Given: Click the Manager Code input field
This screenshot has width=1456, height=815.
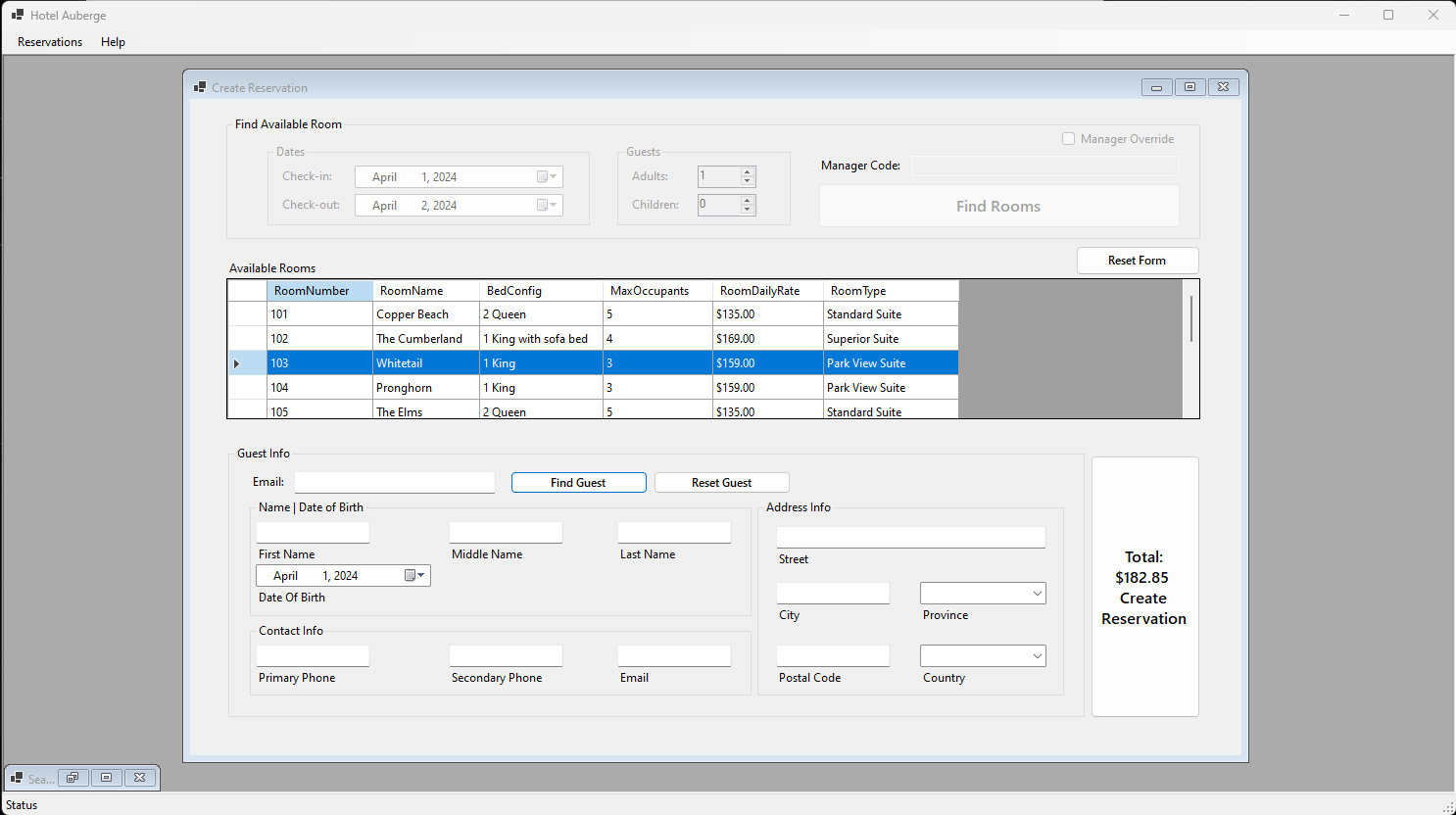Looking at the screenshot, I should (1045, 166).
